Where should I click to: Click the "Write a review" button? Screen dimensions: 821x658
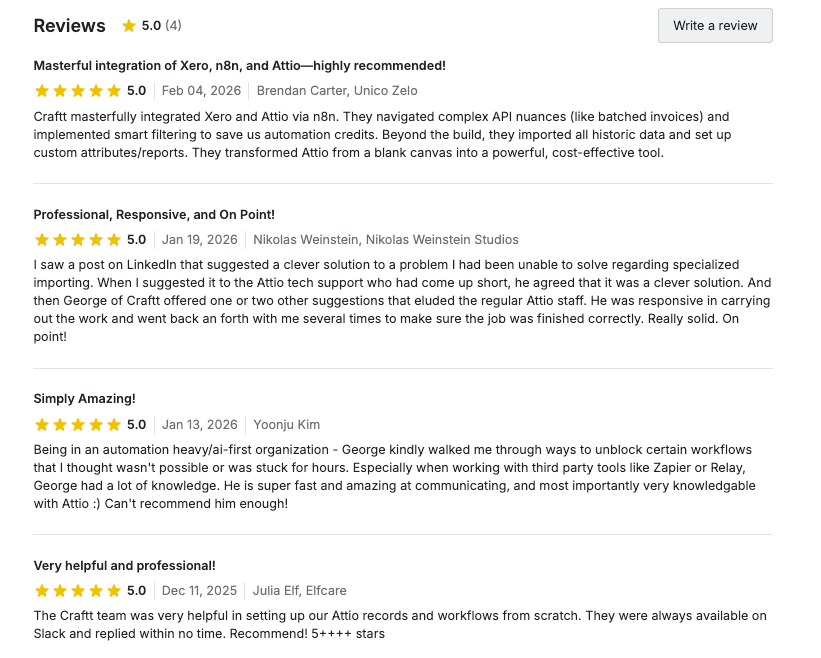714,25
